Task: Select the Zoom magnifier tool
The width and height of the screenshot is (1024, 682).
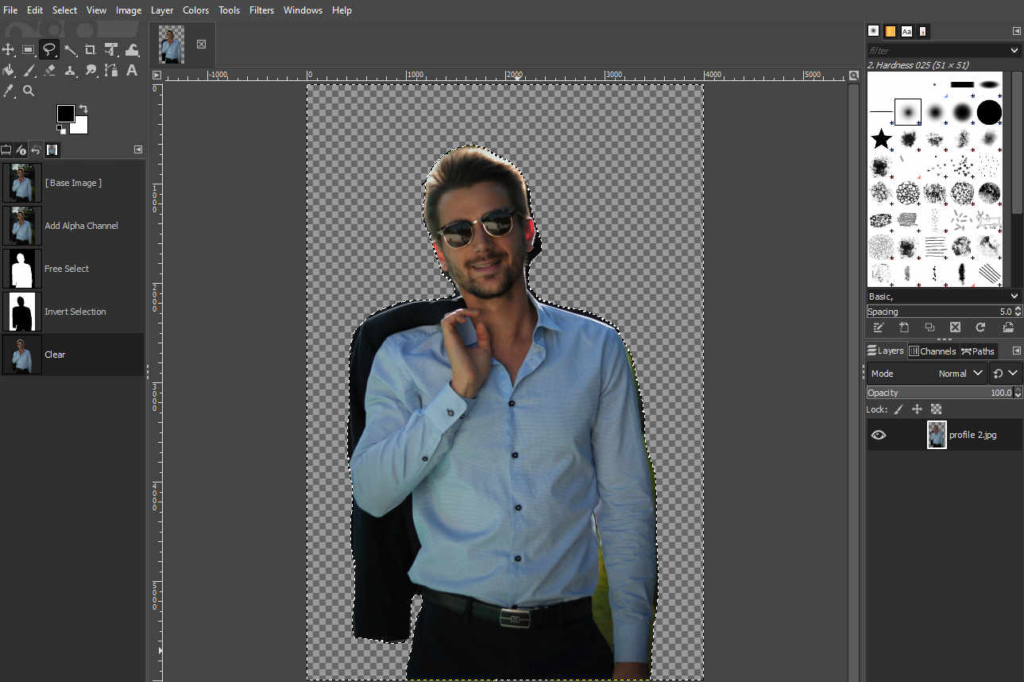Action: point(29,91)
